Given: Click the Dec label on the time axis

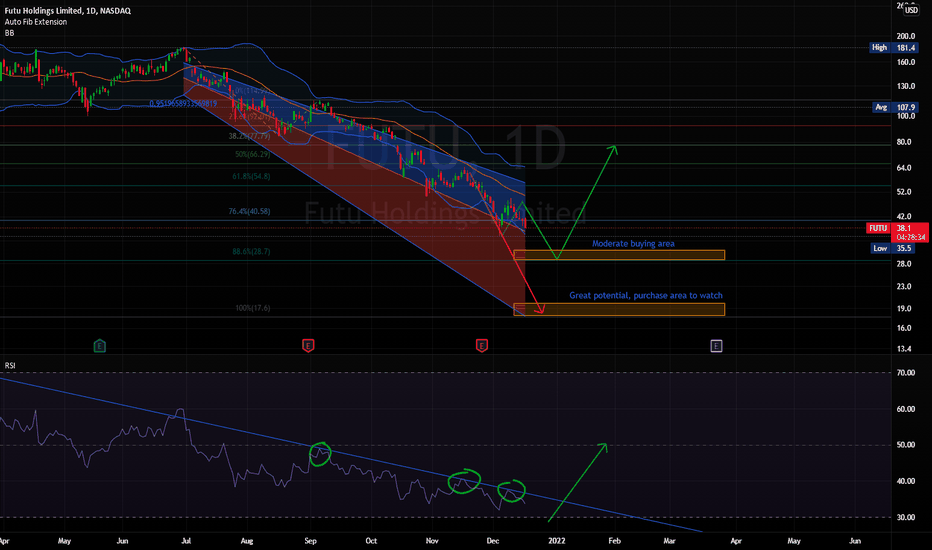Looking at the screenshot, I should click(493, 541).
